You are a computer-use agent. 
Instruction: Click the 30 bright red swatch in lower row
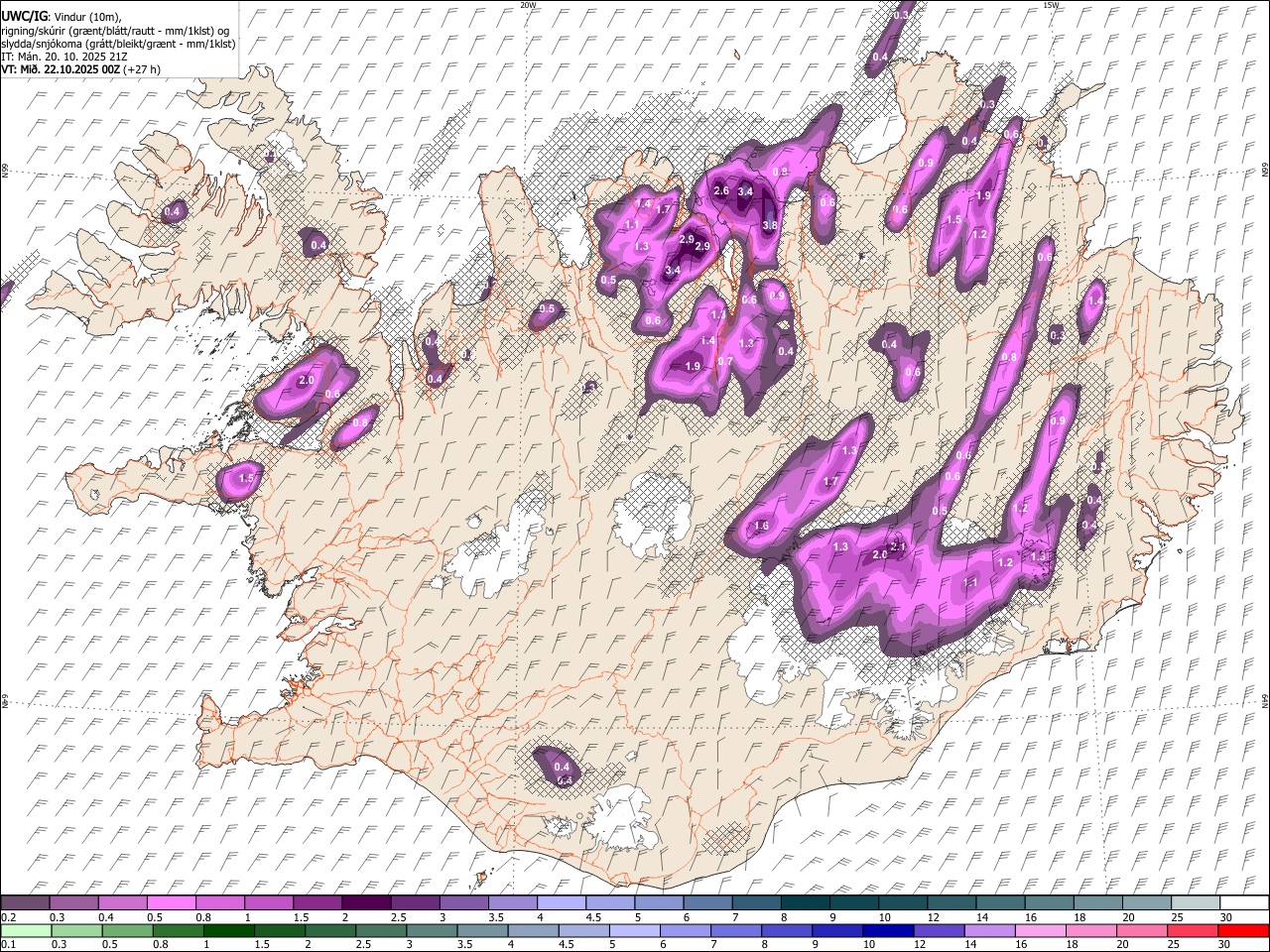(1242, 931)
